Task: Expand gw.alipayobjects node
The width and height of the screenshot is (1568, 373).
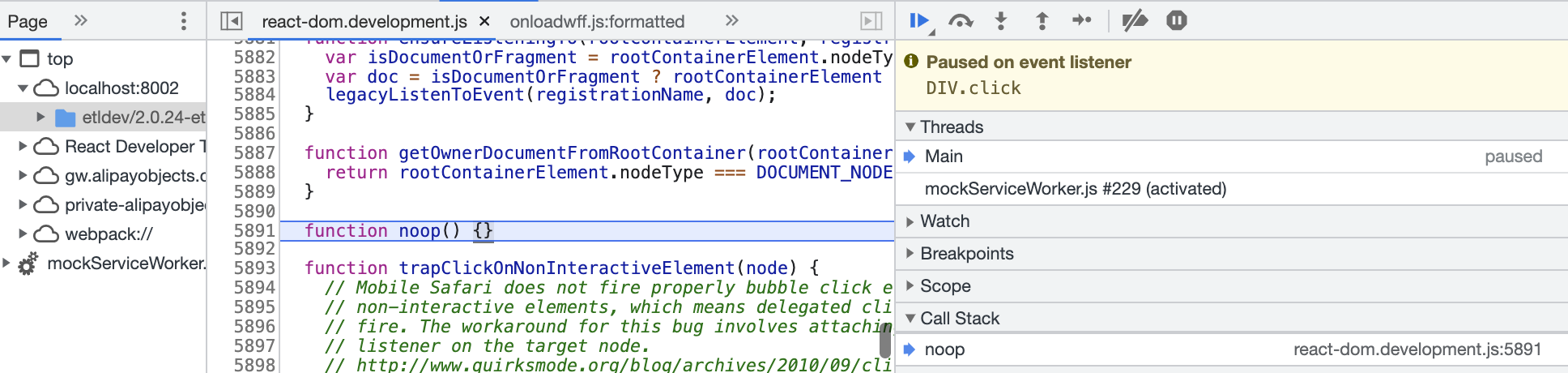Action: [23, 176]
